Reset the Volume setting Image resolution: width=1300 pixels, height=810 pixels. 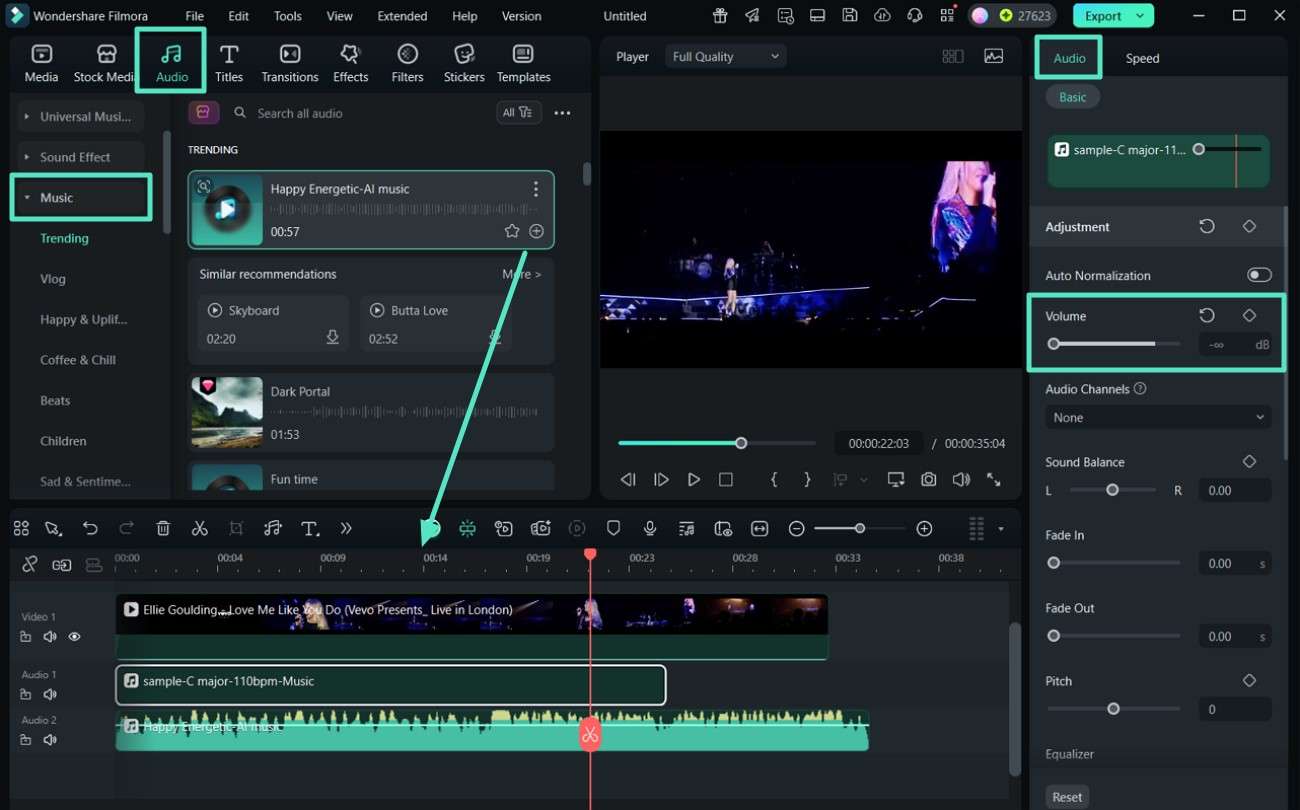point(1207,315)
